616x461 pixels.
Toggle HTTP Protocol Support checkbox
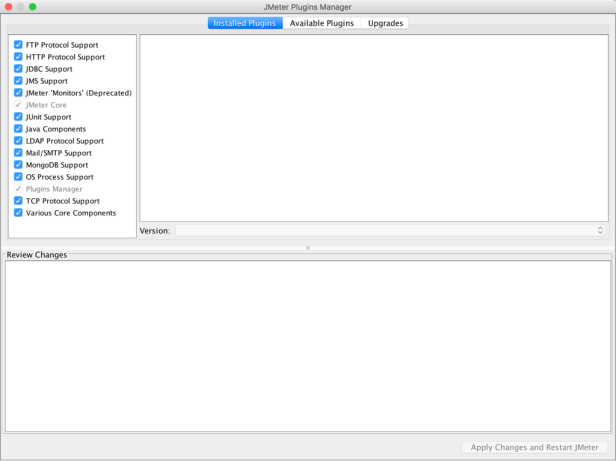[18, 57]
